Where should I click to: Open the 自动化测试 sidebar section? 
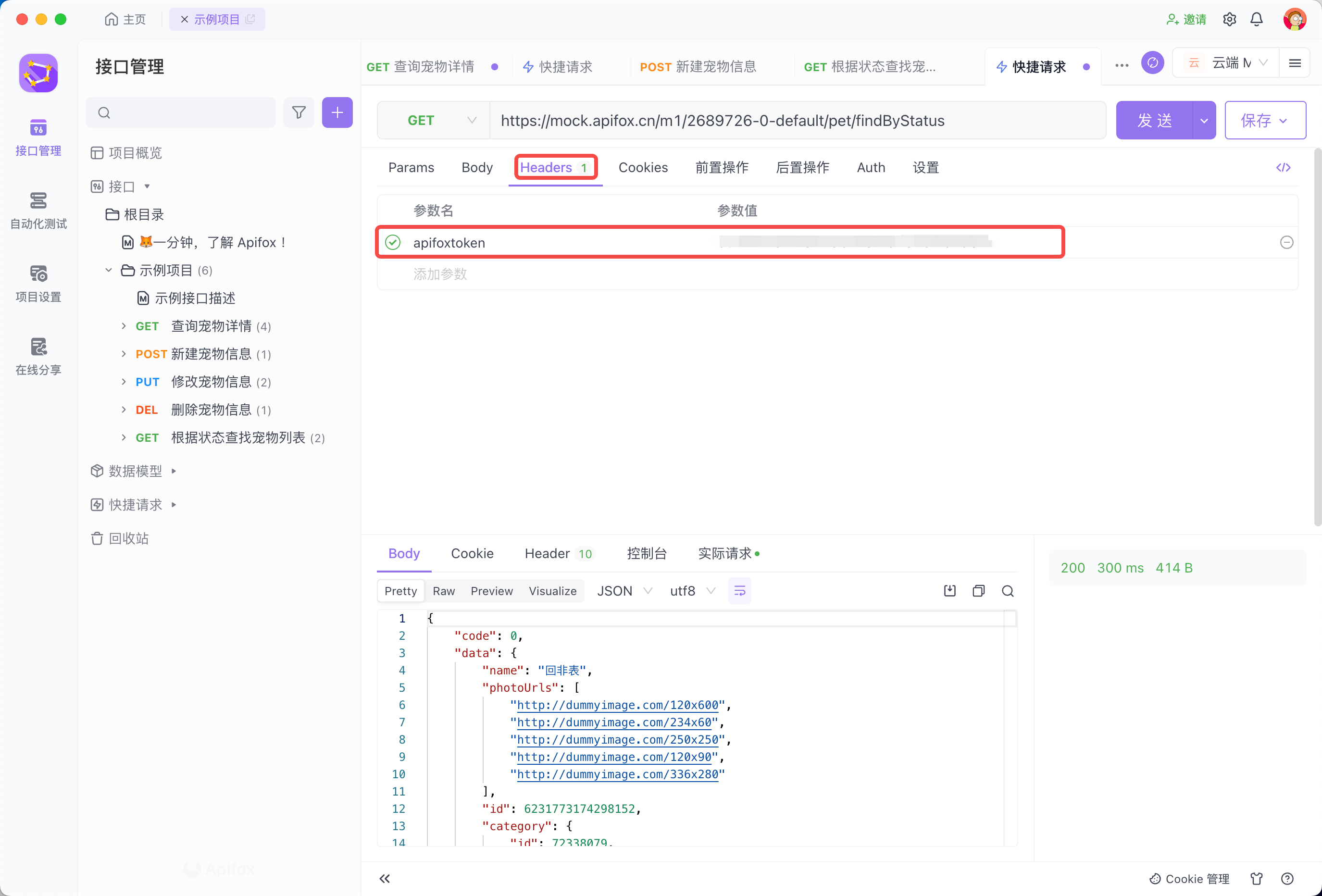coord(38,210)
